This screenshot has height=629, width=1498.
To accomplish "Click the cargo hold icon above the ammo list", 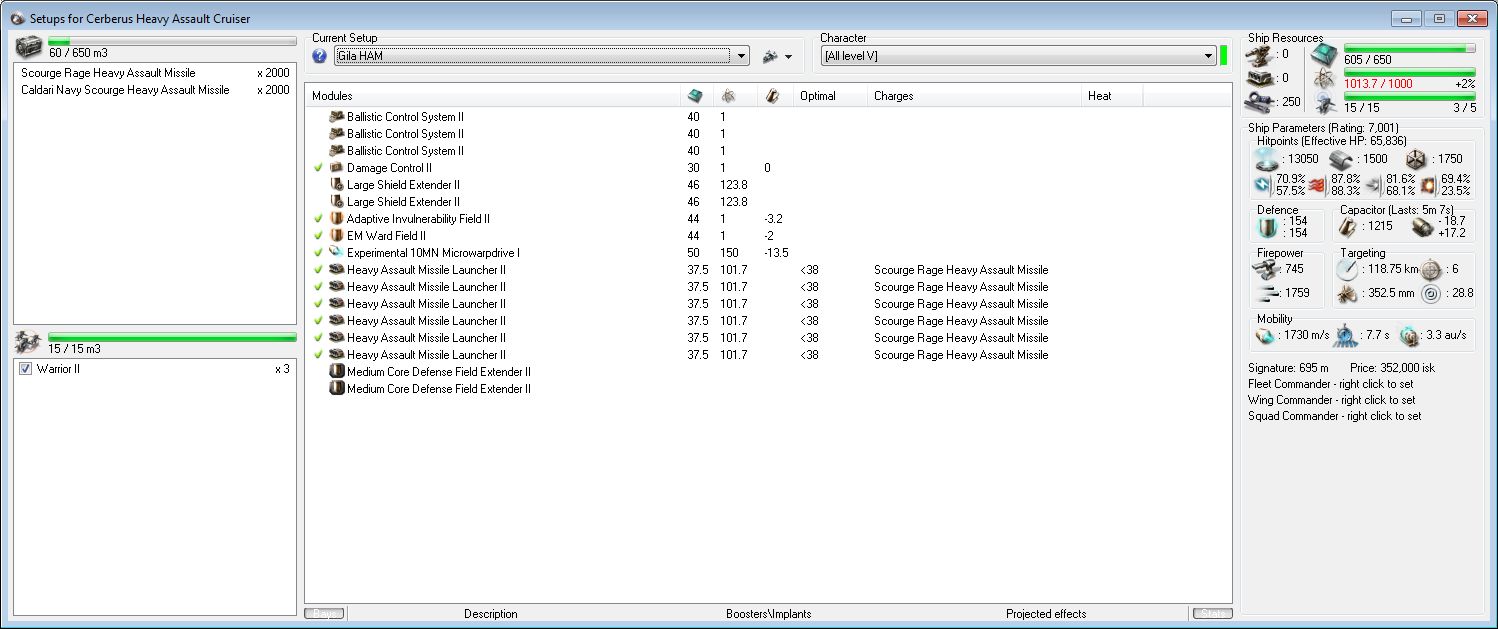I will pyautogui.click(x=30, y=46).
